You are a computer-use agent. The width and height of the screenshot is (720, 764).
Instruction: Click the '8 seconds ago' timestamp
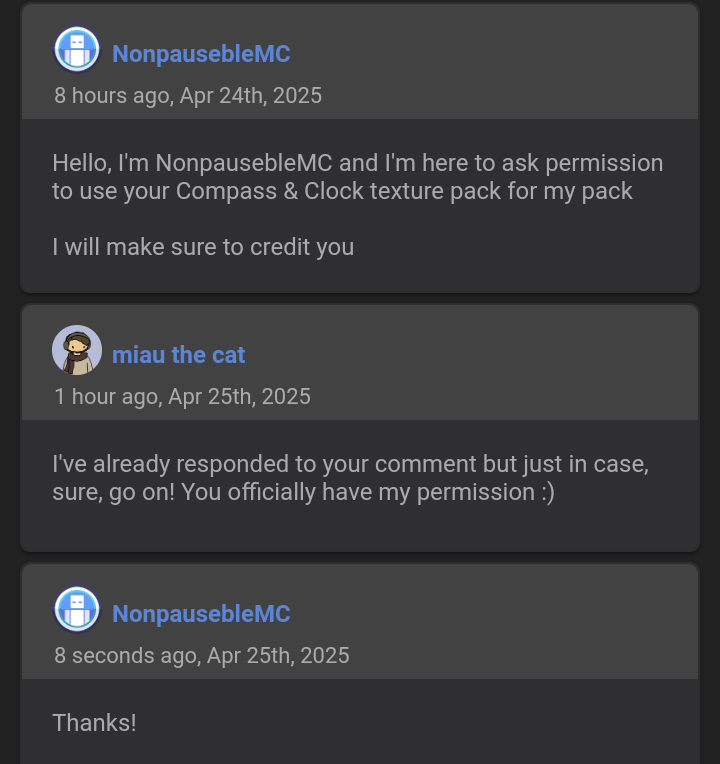125,655
